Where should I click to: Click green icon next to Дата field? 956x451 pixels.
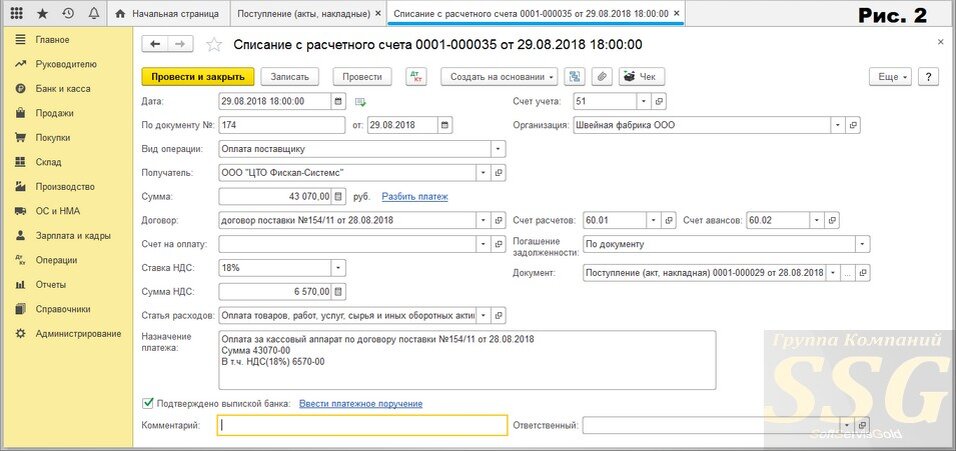360,101
